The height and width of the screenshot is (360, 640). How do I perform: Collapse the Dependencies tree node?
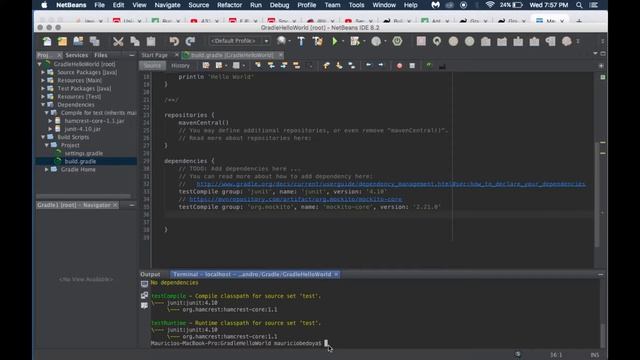43,105
